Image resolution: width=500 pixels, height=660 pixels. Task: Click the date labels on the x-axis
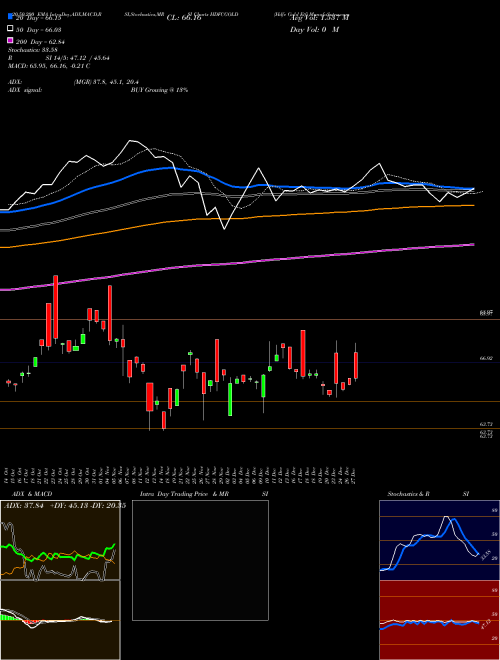[x=182, y=476]
